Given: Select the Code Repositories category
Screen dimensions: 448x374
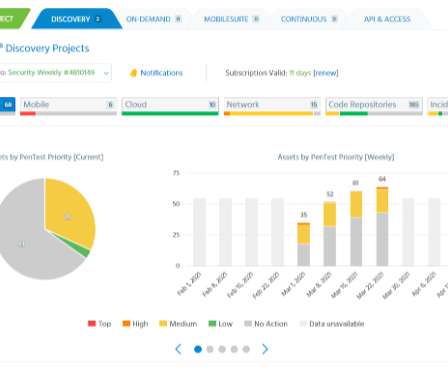Looking at the screenshot, I should tap(374, 106).
